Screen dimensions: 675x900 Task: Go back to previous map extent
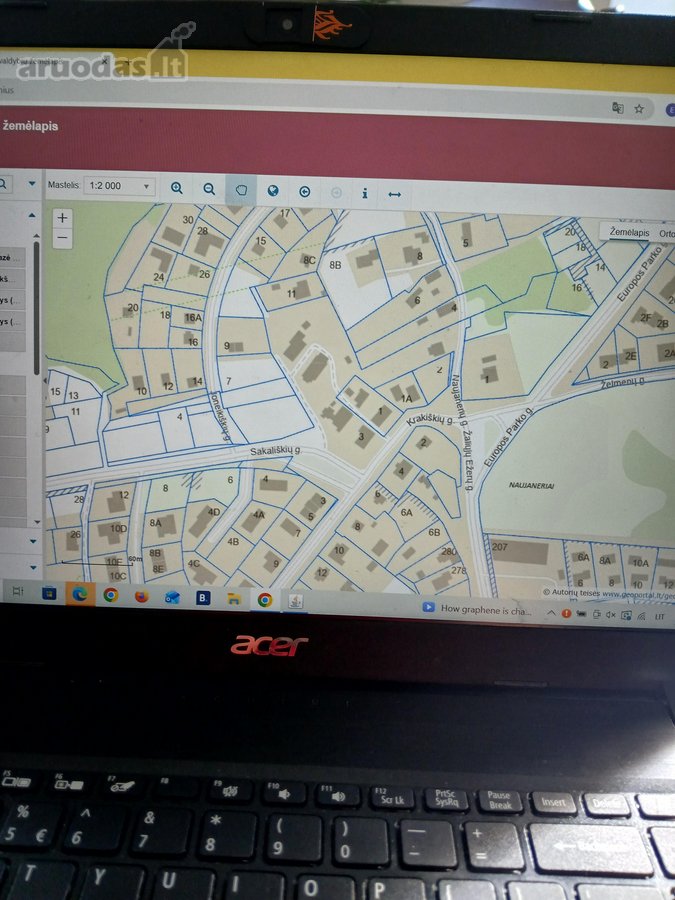point(305,192)
